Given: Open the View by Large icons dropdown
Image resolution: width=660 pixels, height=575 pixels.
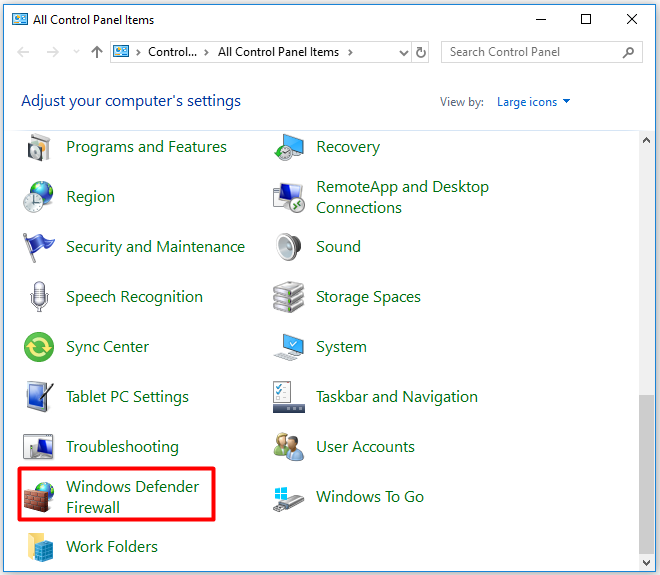Looking at the screenshot, I should 533,102.
